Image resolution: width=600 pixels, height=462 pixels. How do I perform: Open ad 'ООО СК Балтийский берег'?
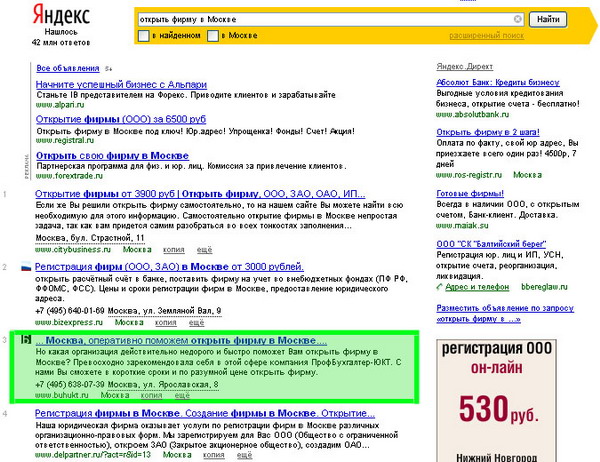491,244
